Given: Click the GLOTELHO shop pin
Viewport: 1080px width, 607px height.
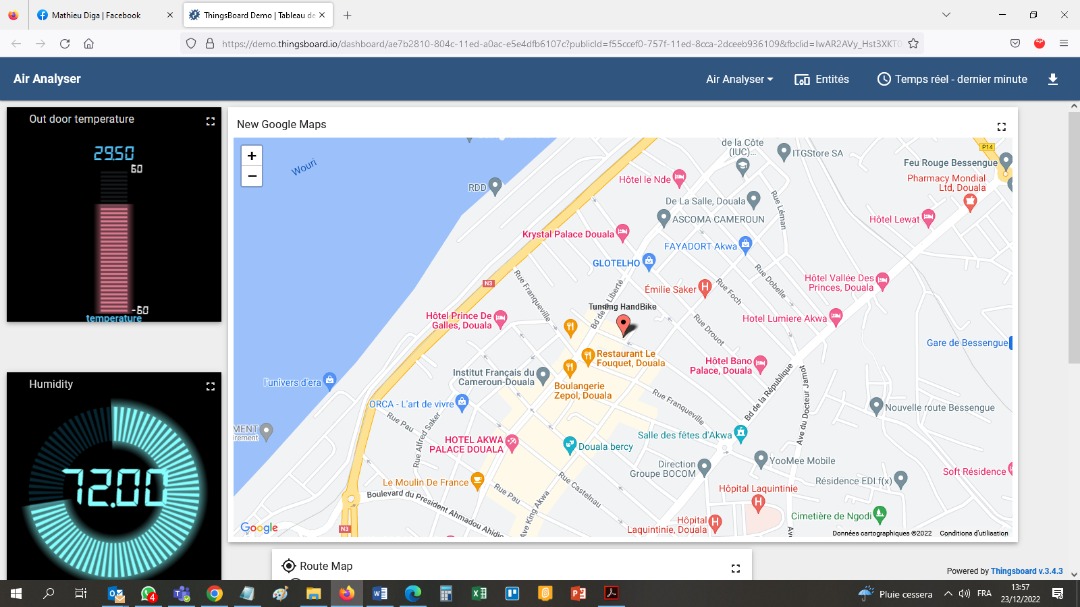Looking at the screenshot, I should [x=648, y=261].
